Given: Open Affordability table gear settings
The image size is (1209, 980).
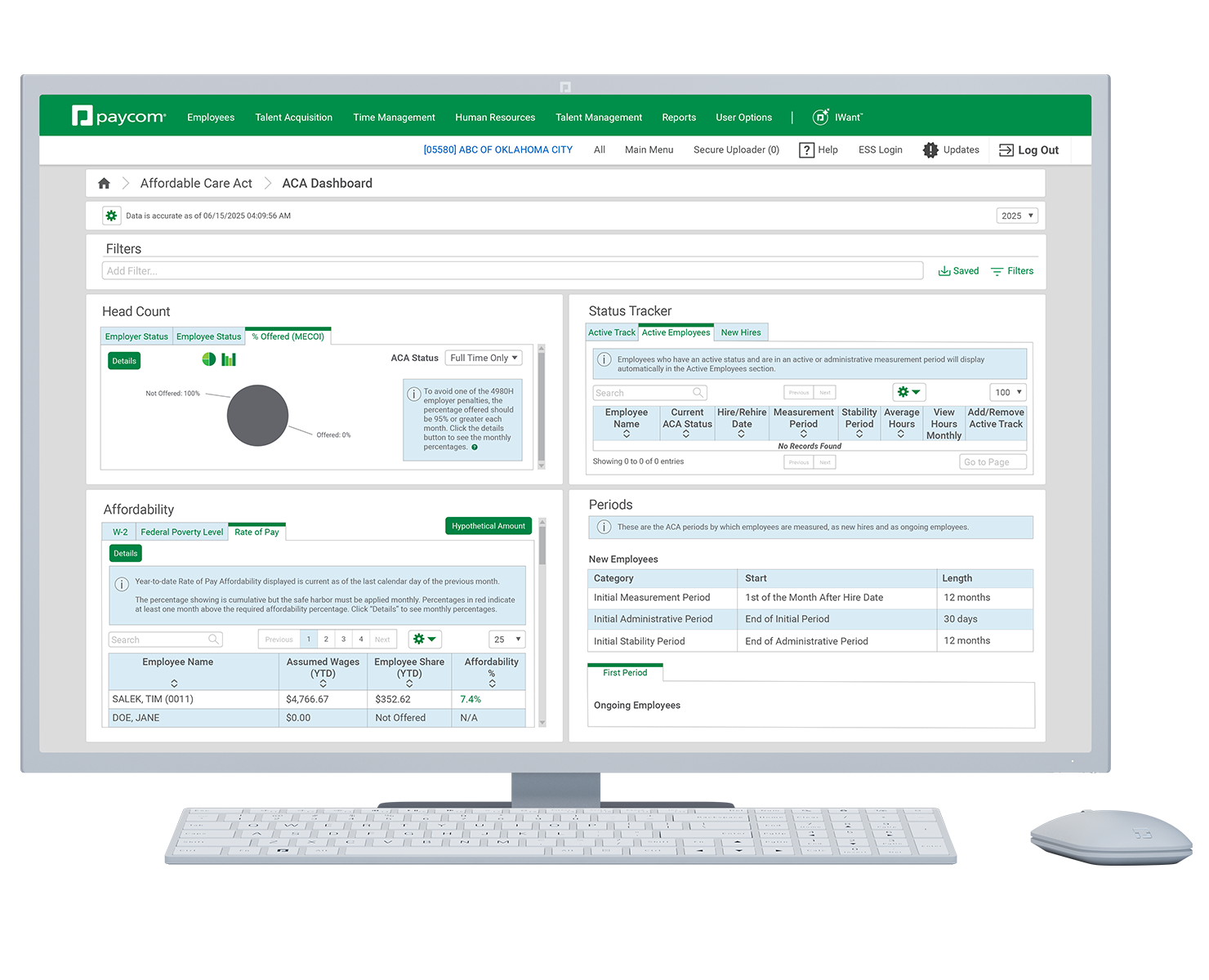Looking at the screenshot, I should (425, 639).
